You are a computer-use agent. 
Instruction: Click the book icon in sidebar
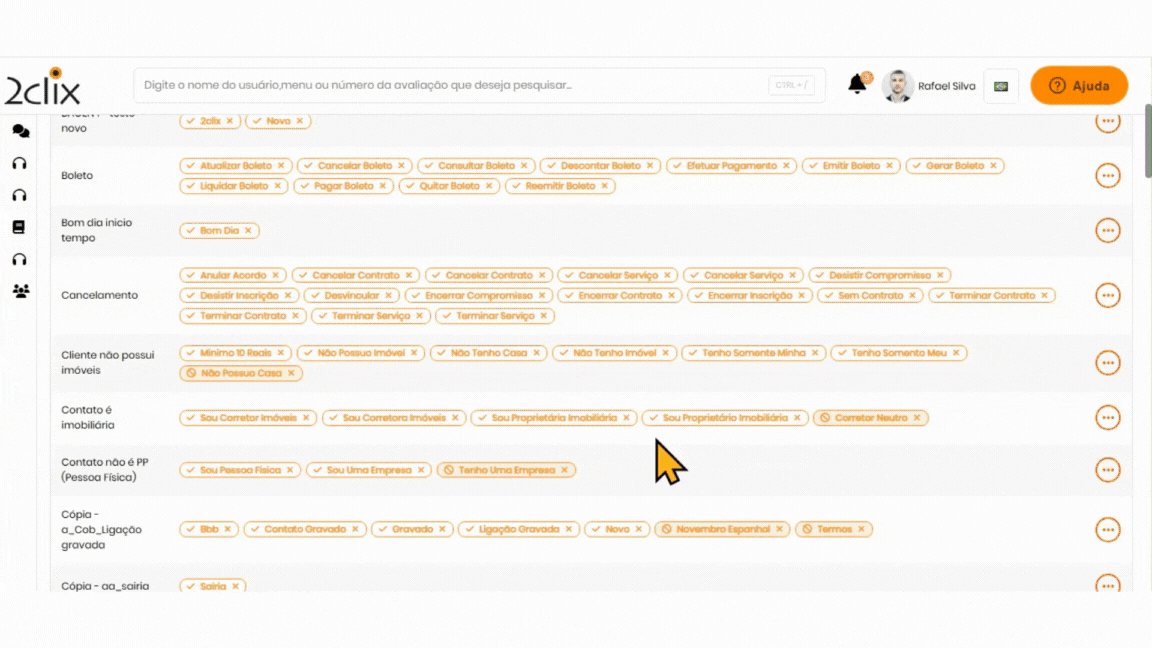tap(19, 227)
